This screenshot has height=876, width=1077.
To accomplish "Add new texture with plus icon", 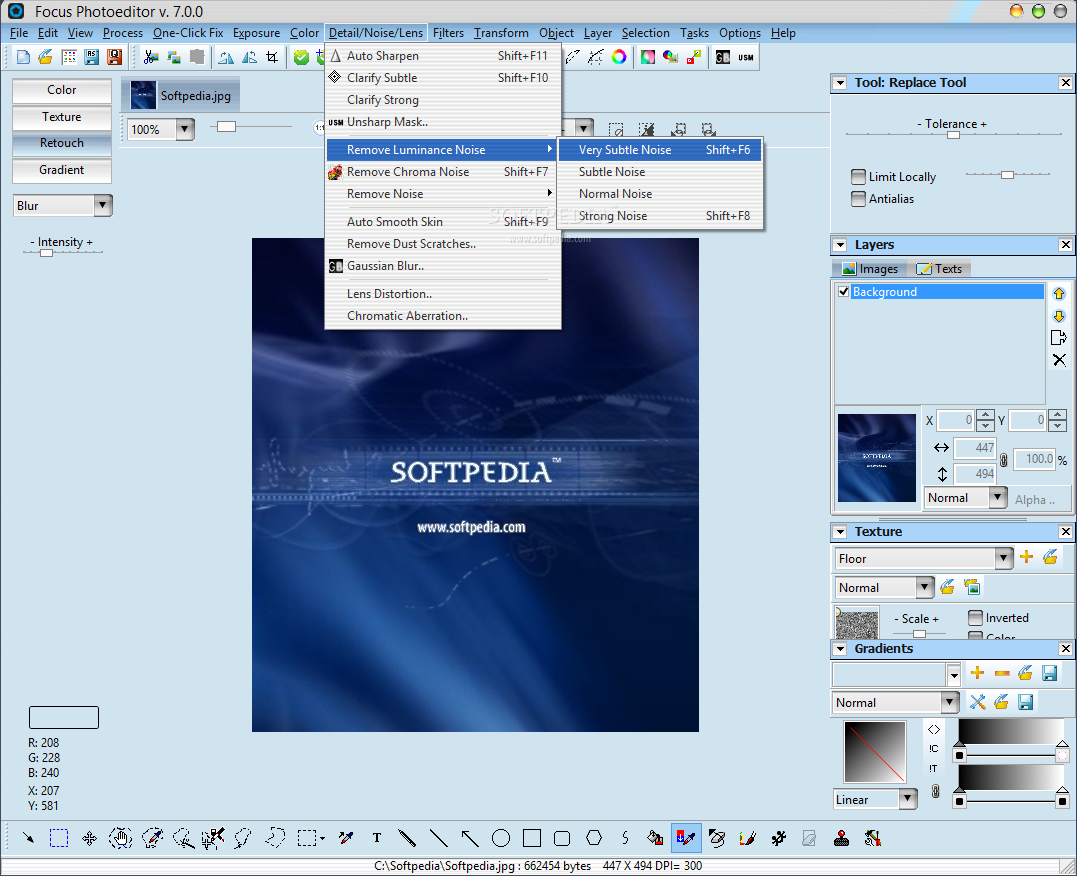I will (1026, 557).
